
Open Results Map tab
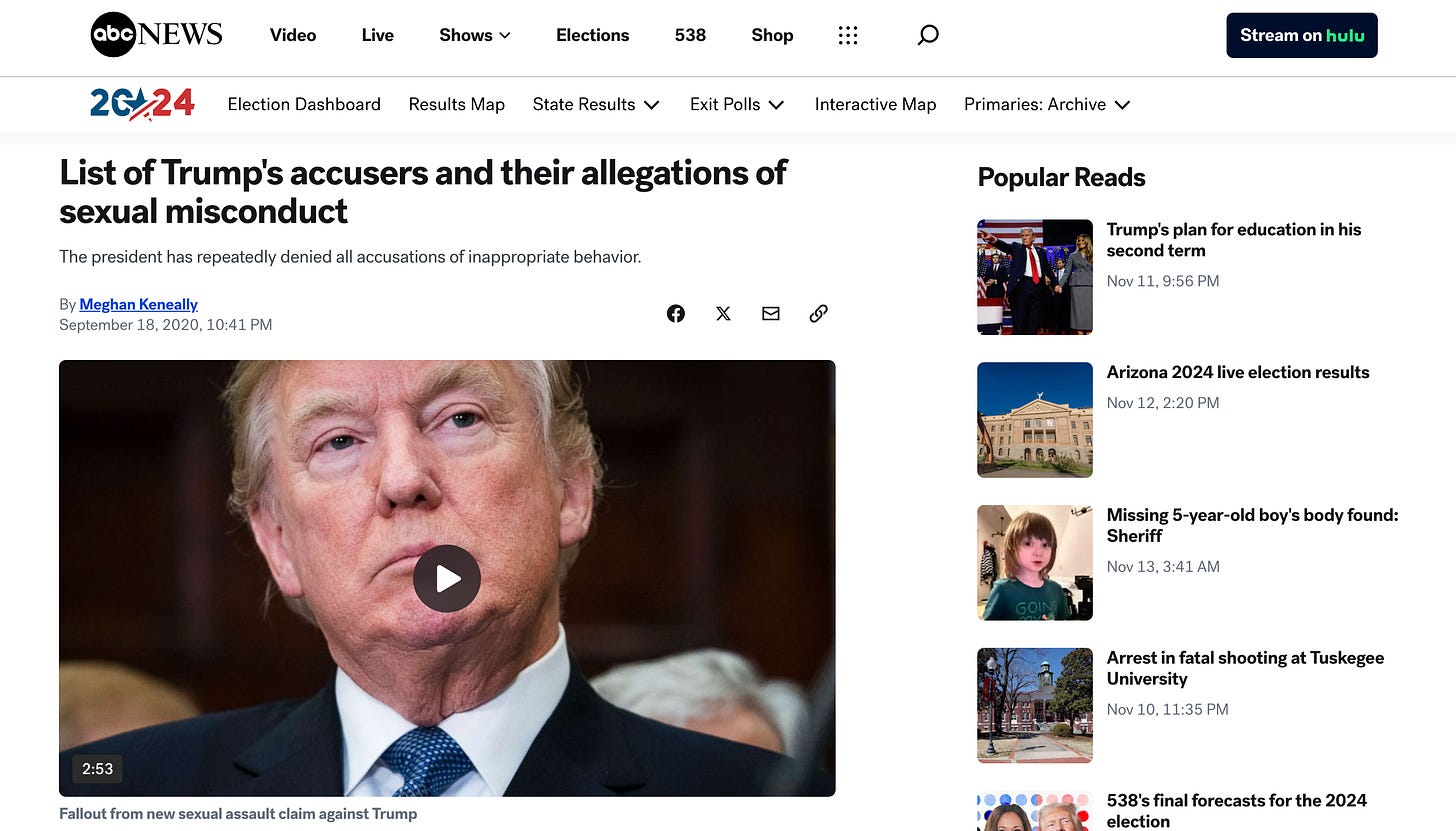pos(457,104)
